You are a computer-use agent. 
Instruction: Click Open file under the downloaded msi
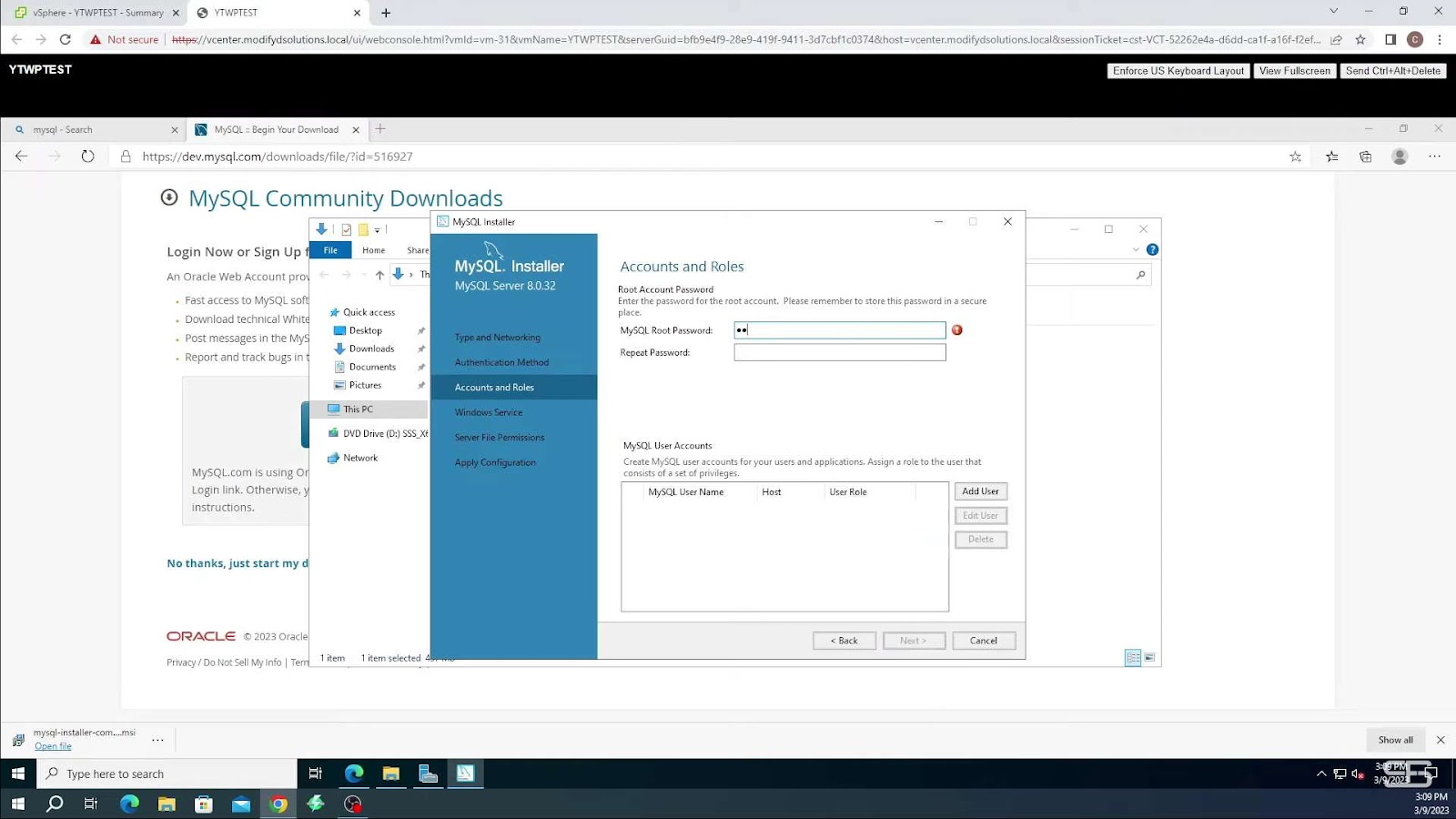[x=53, y=746]
